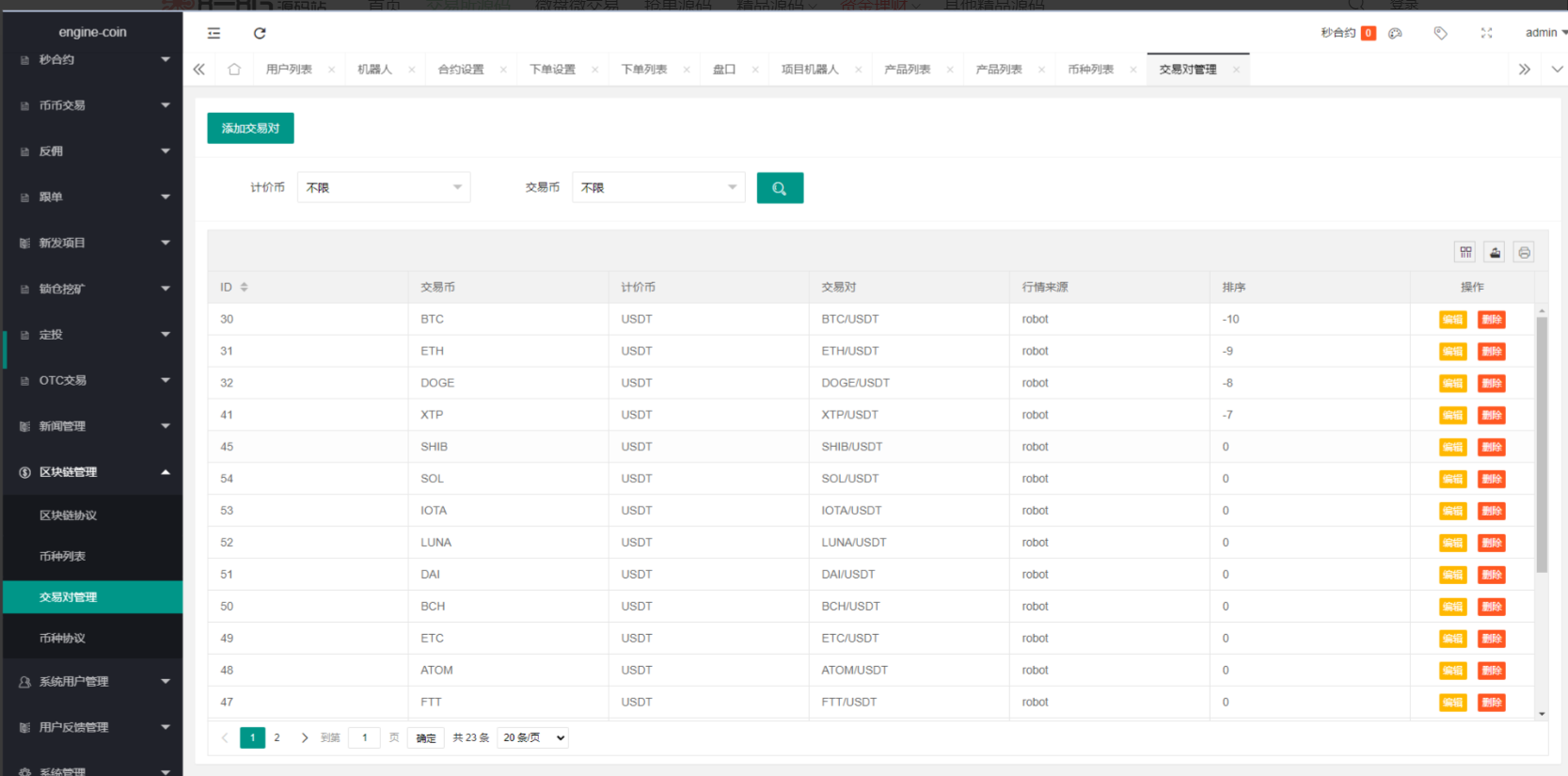Open the 计价币 dropdown
Screen dimensions: 1568x776
pos(384,188)
